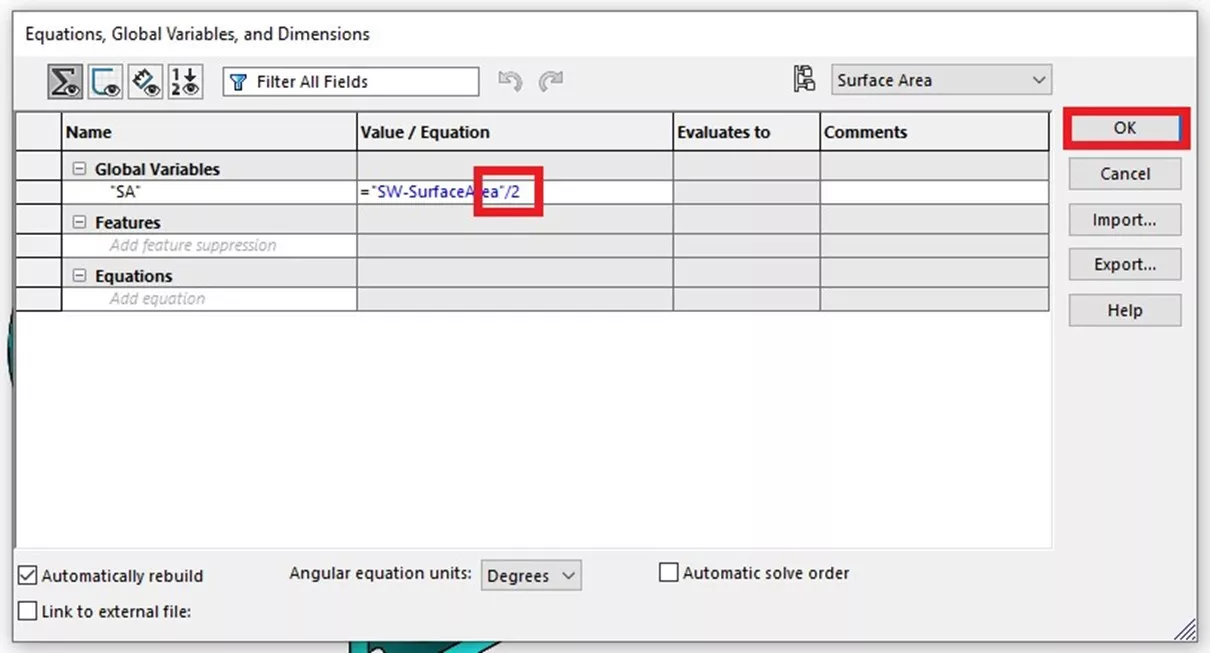1210x653 pixels.
Task: Click the Export button
Action: 1124,264
